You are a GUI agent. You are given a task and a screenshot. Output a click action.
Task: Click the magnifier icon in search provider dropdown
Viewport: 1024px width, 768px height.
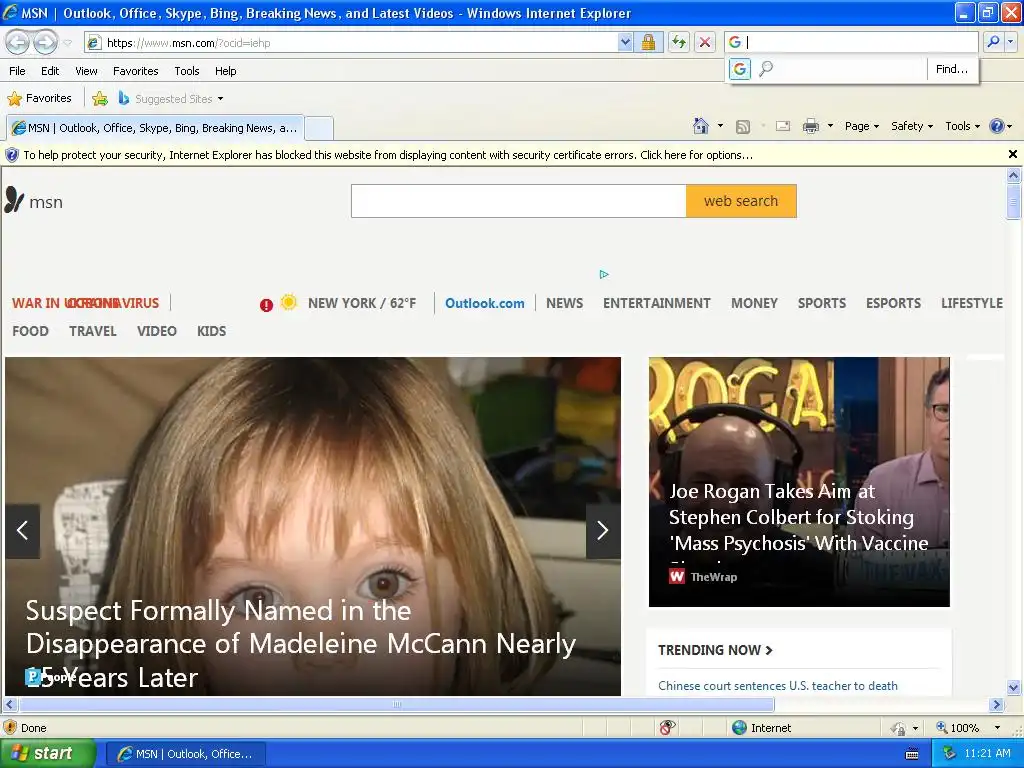(766, 69)
